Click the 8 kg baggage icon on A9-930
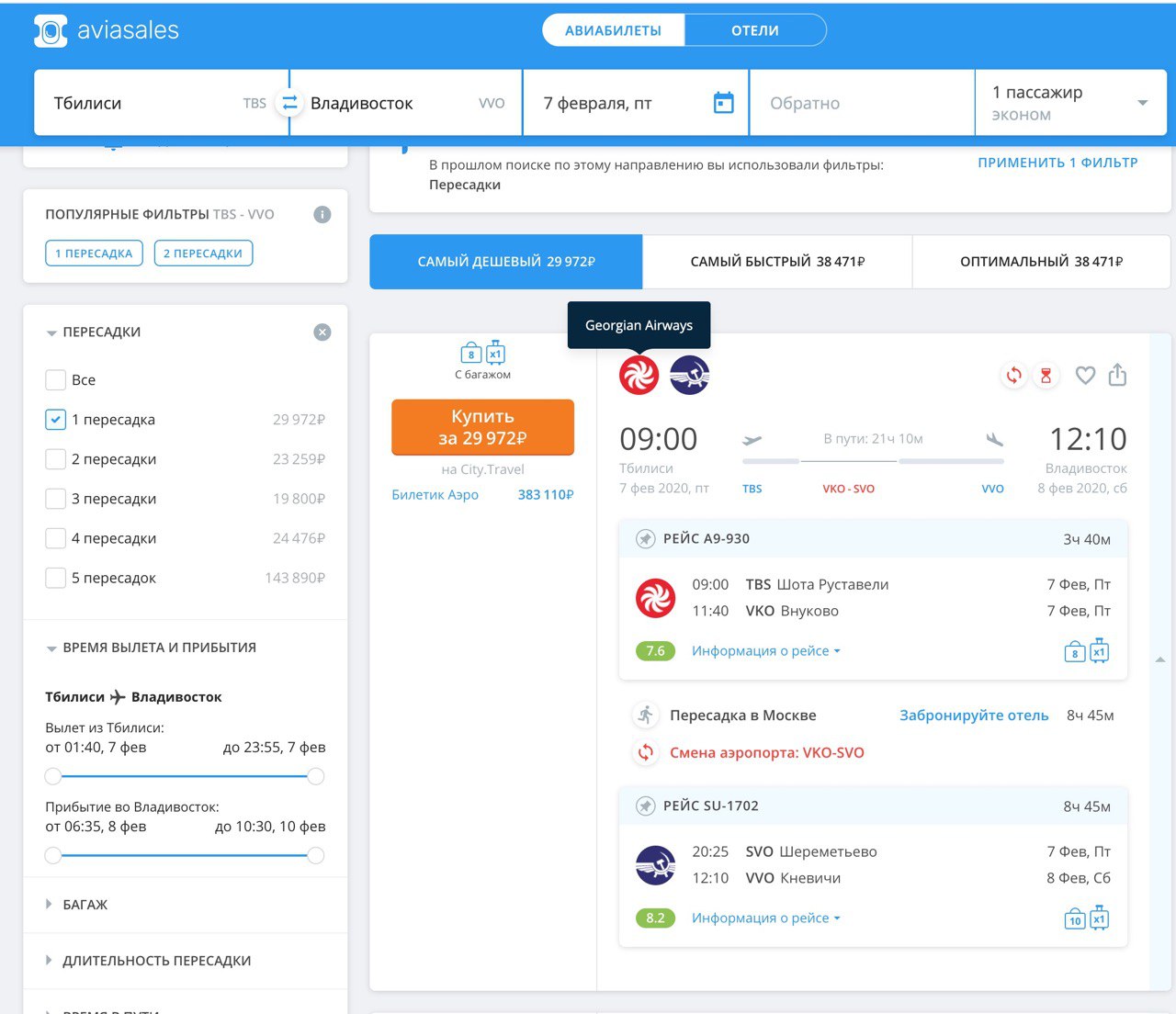This screenshot has height=1014, width=1176. point(1075,652)
